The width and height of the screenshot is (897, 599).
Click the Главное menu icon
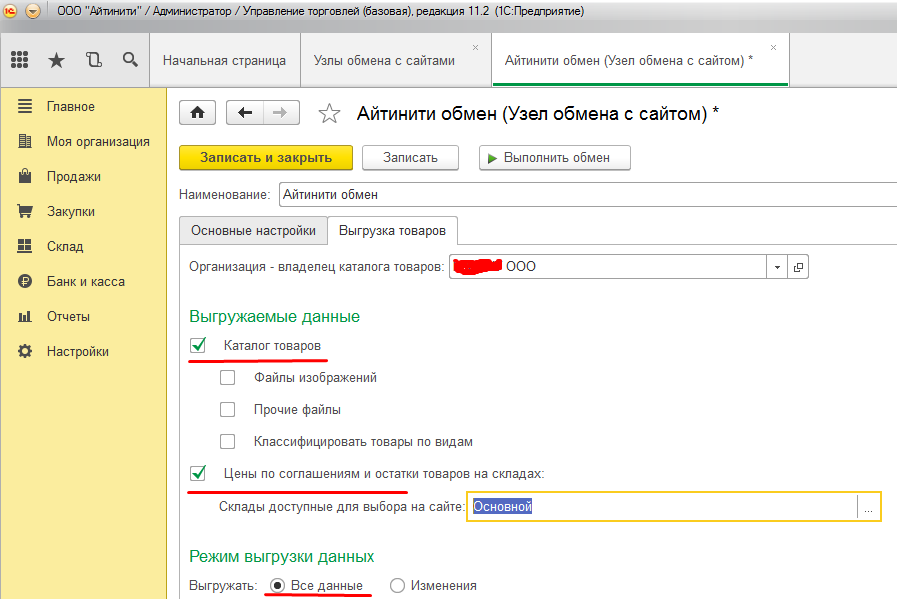(x=25, y=106)
